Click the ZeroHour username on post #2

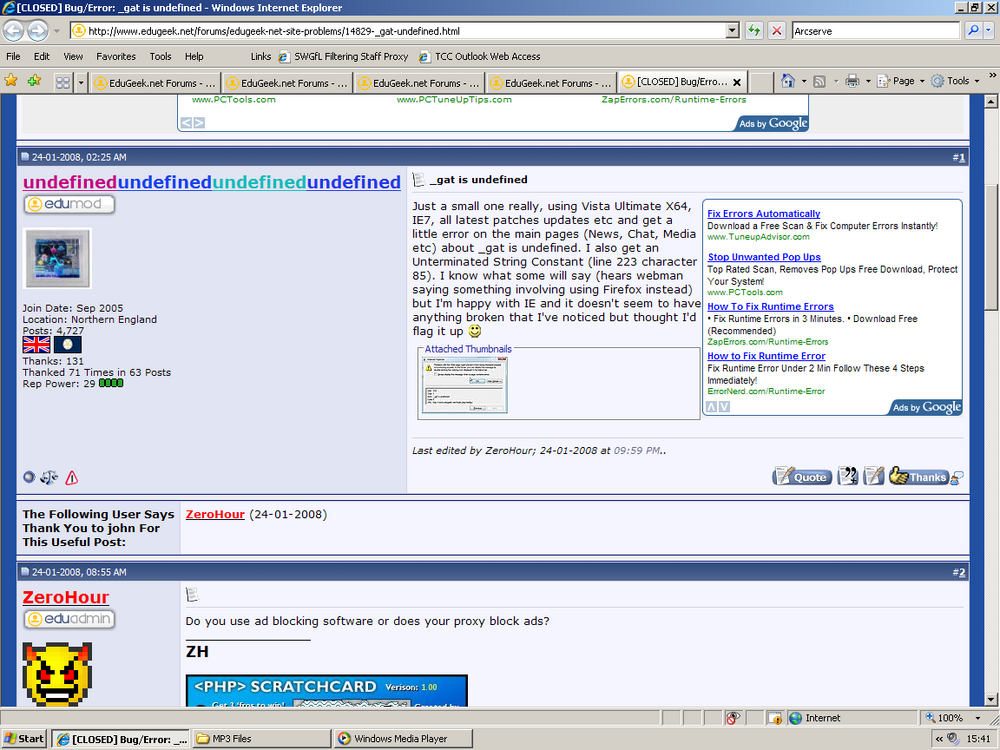(66, 597)
